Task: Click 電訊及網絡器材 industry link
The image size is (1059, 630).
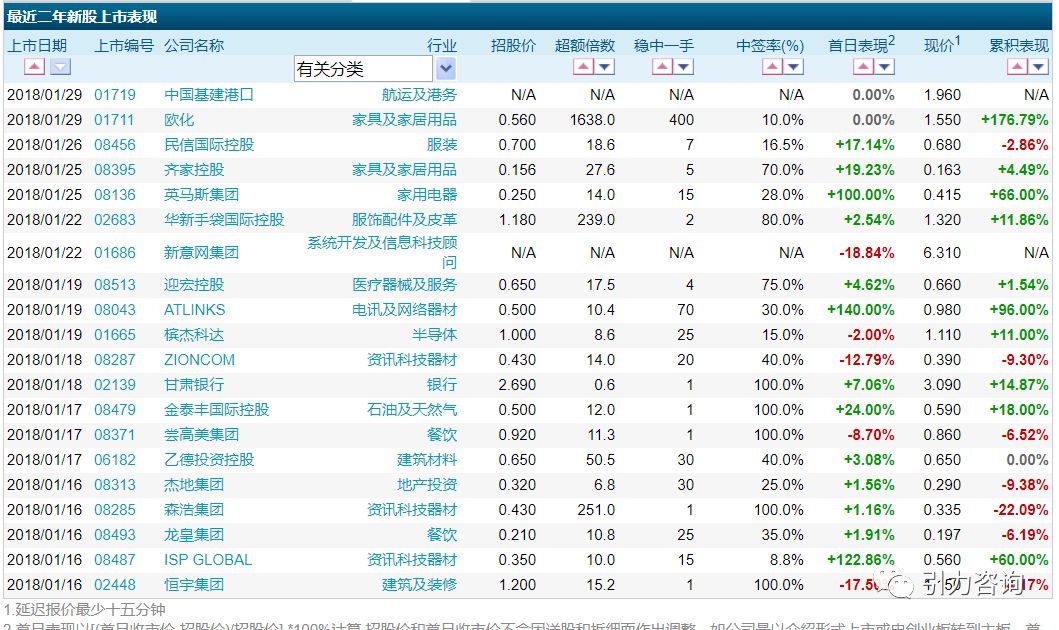Action: 404,309
